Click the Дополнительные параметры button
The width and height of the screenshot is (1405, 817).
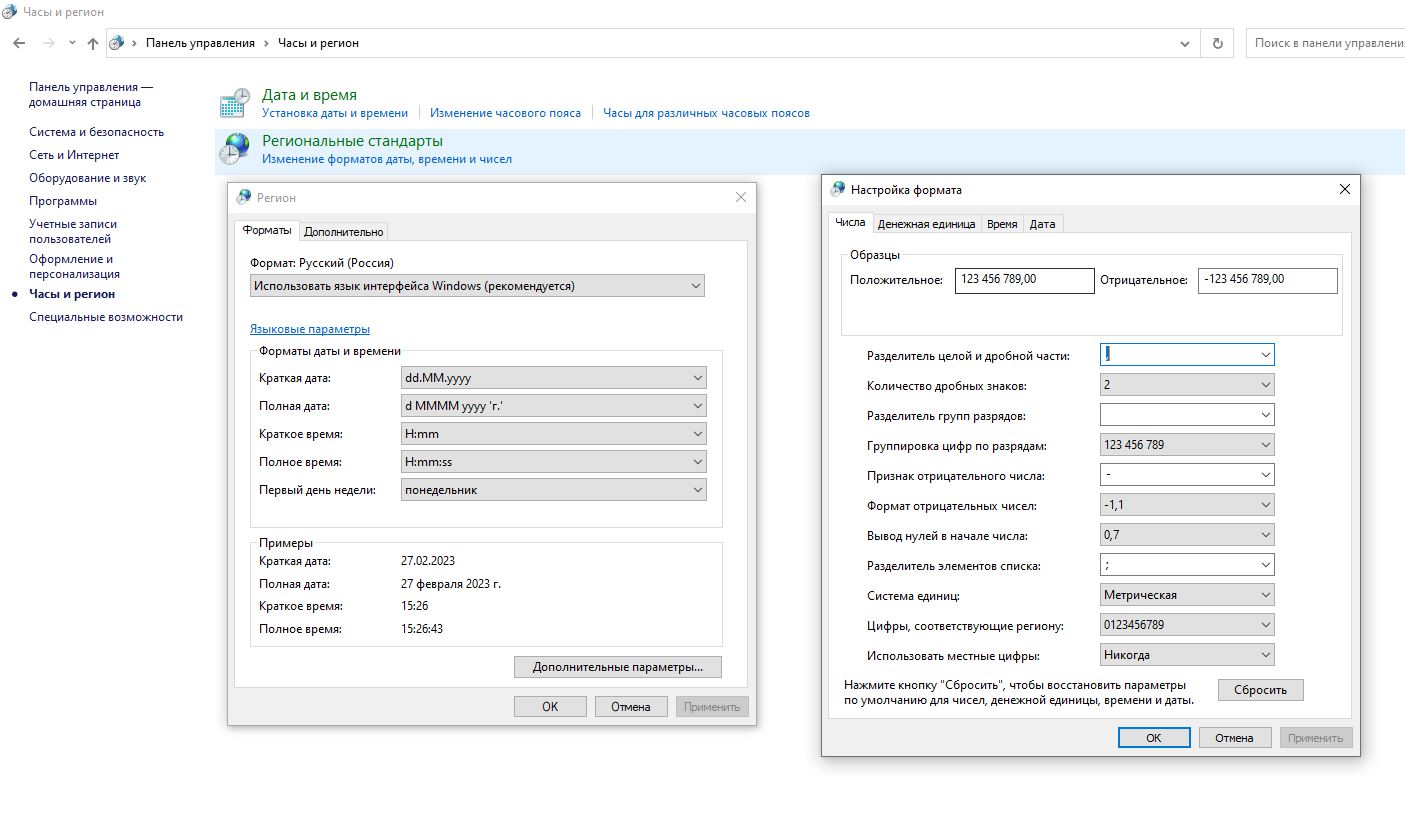coord(618,667)
